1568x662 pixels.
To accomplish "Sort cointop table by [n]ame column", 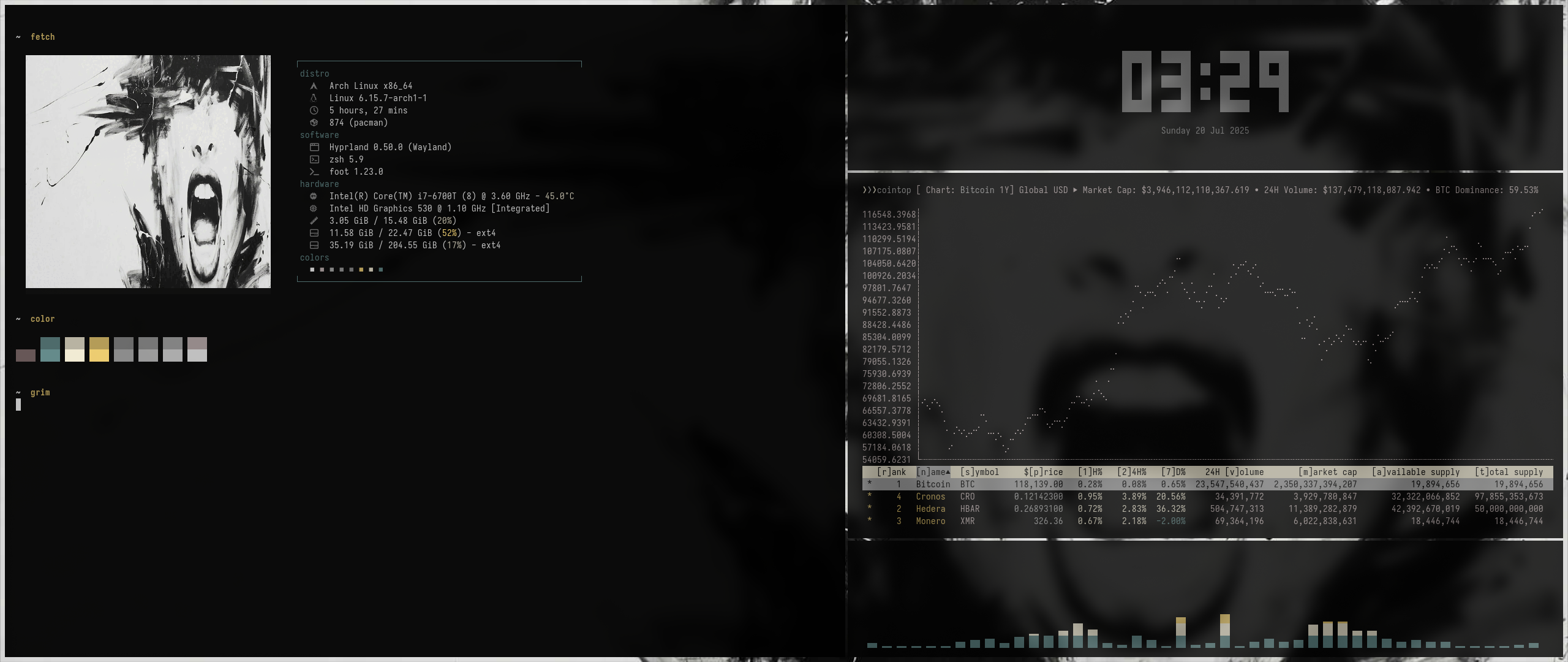I will [933, 472].
